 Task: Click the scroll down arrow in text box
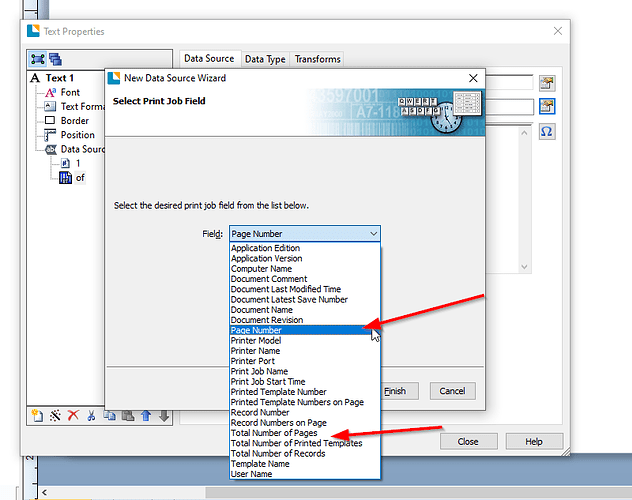pyautogui.click(x=524, y=267)
